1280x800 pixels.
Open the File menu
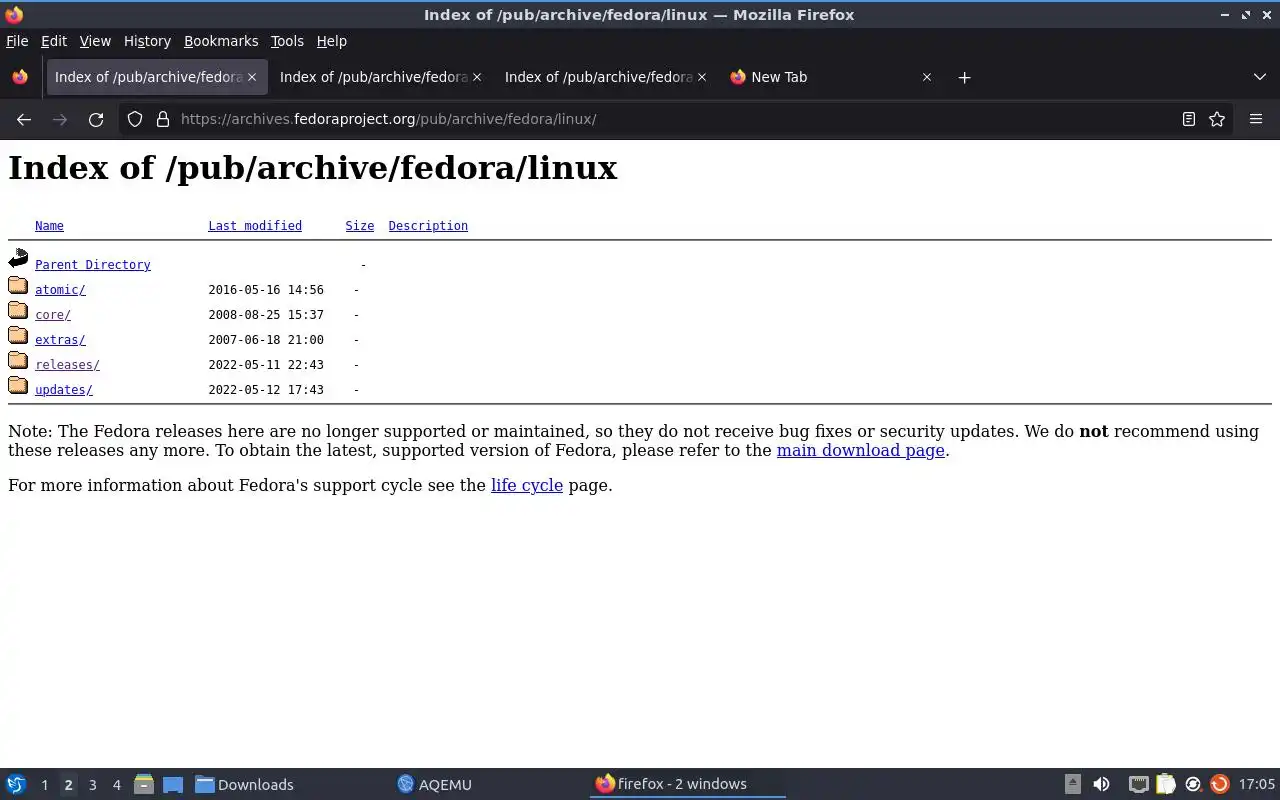click(x=17, y=41)
